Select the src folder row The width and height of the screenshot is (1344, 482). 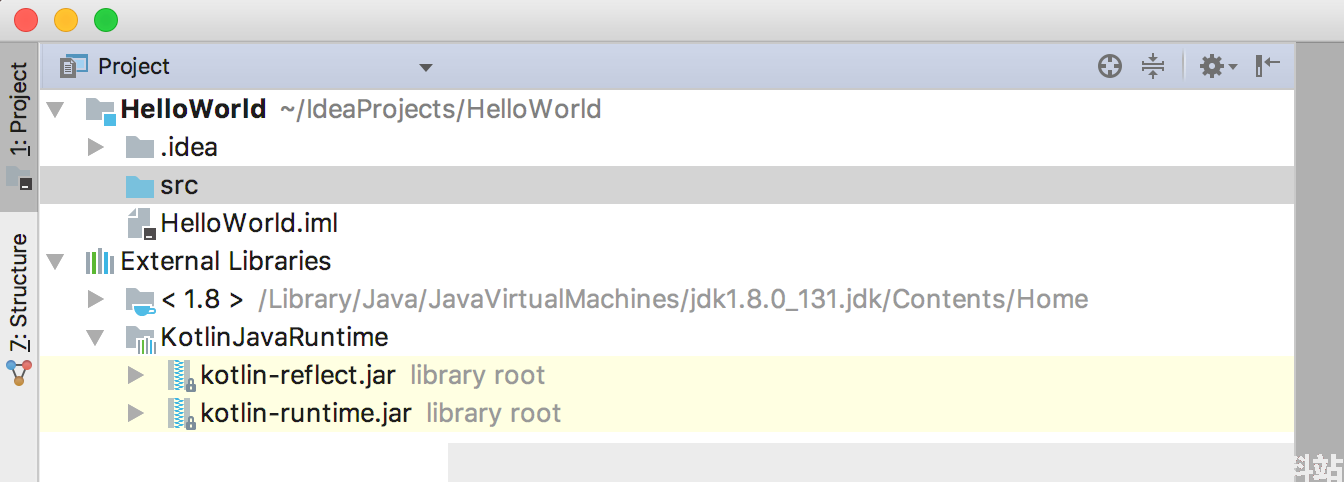666,186
